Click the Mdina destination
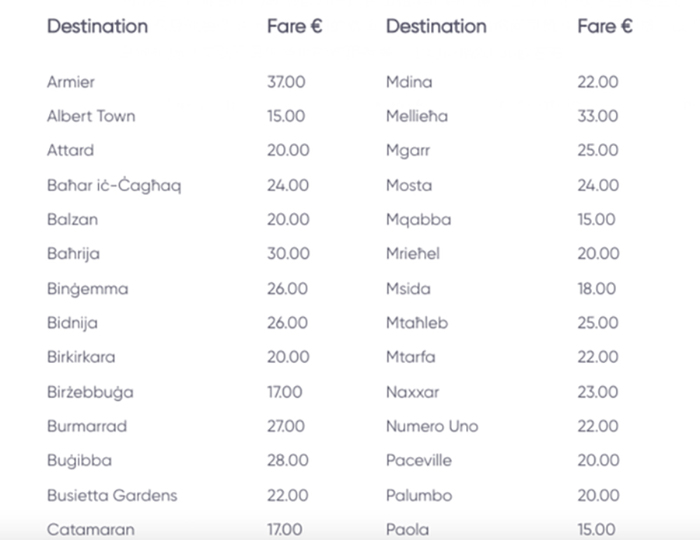The width and height of the screenshot is (700, 540). pos(409,82)
